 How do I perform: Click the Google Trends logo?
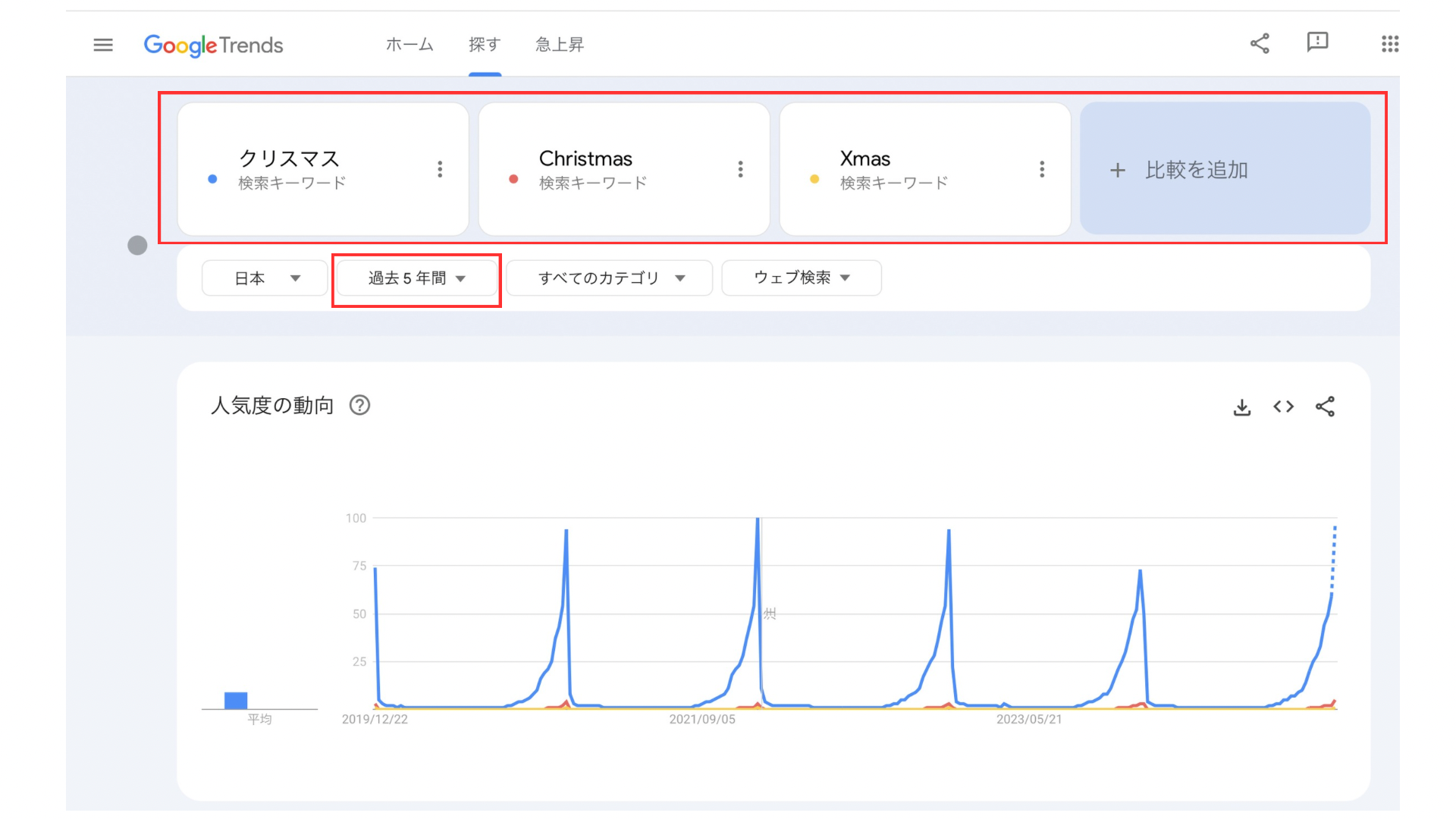pyautogui.click(x=214, y=45)
